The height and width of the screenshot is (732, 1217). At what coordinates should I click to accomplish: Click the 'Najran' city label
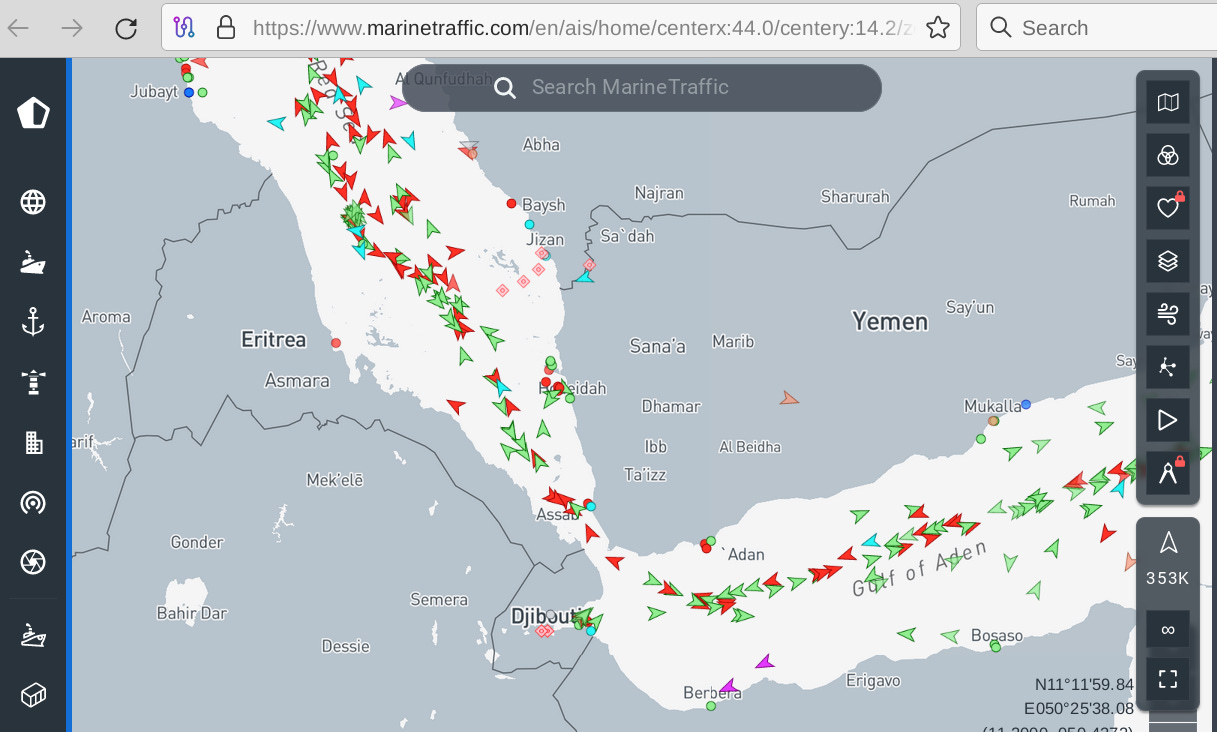[x=659, y=193]
